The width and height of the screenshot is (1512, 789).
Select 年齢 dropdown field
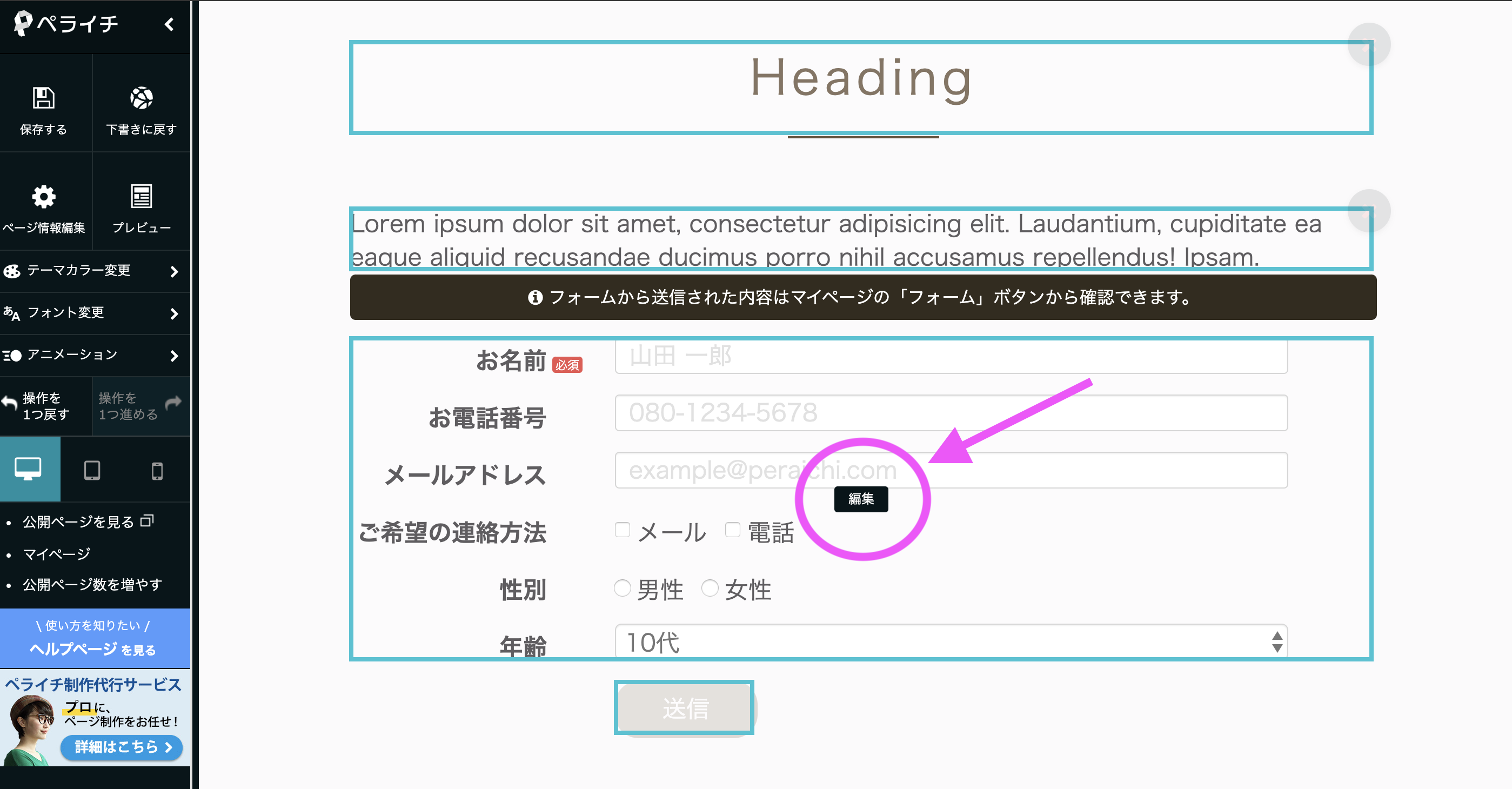pyautogui.click(x=951, y=642)
